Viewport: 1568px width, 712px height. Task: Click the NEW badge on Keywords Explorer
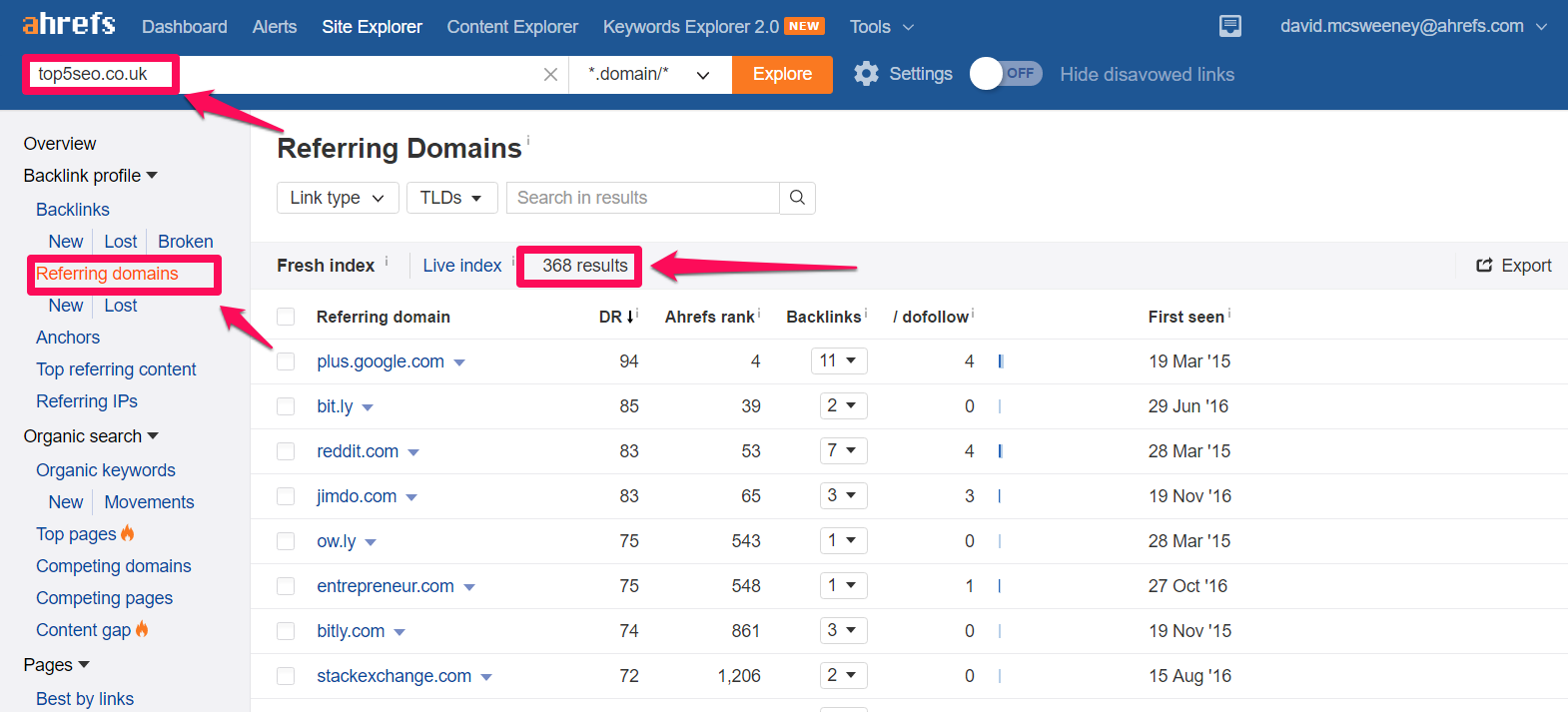(804, 26)
